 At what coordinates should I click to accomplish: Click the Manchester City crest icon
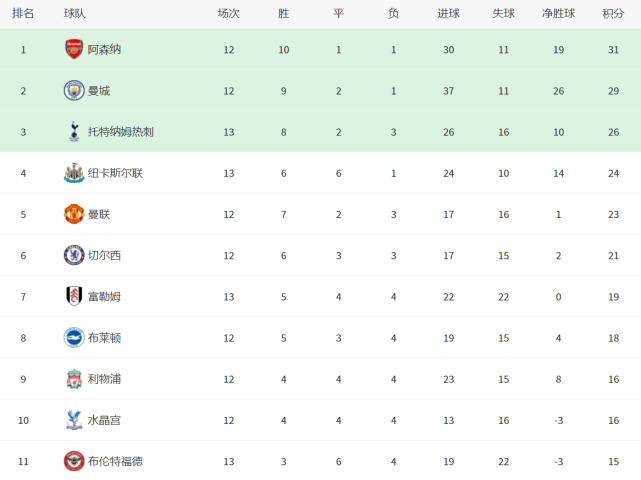(x=74, y=91)
